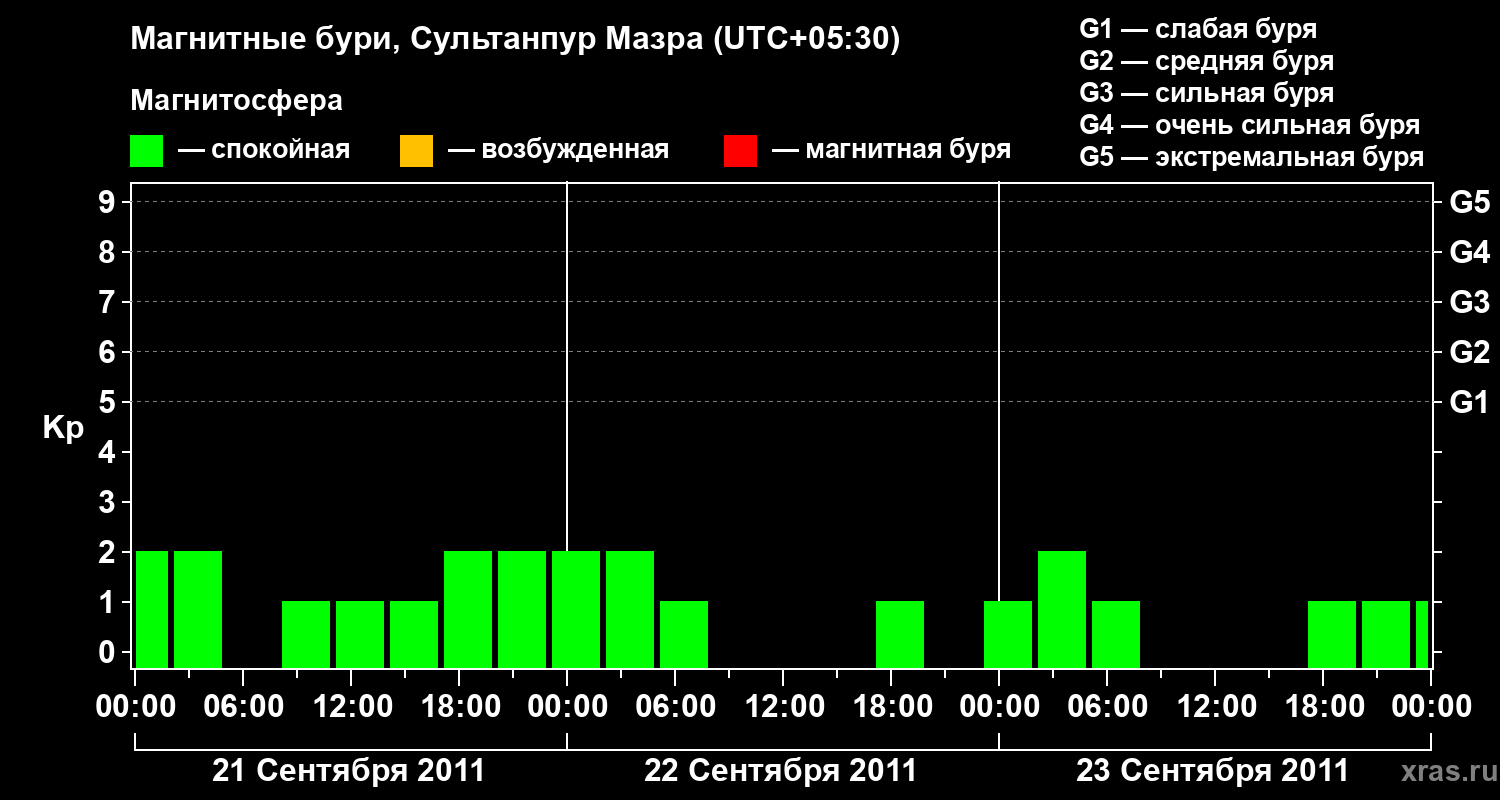Click the 'G1 — слабая буря' legend line
1500x800 pixels.
pyautogui.click(x=1198, y=29)
